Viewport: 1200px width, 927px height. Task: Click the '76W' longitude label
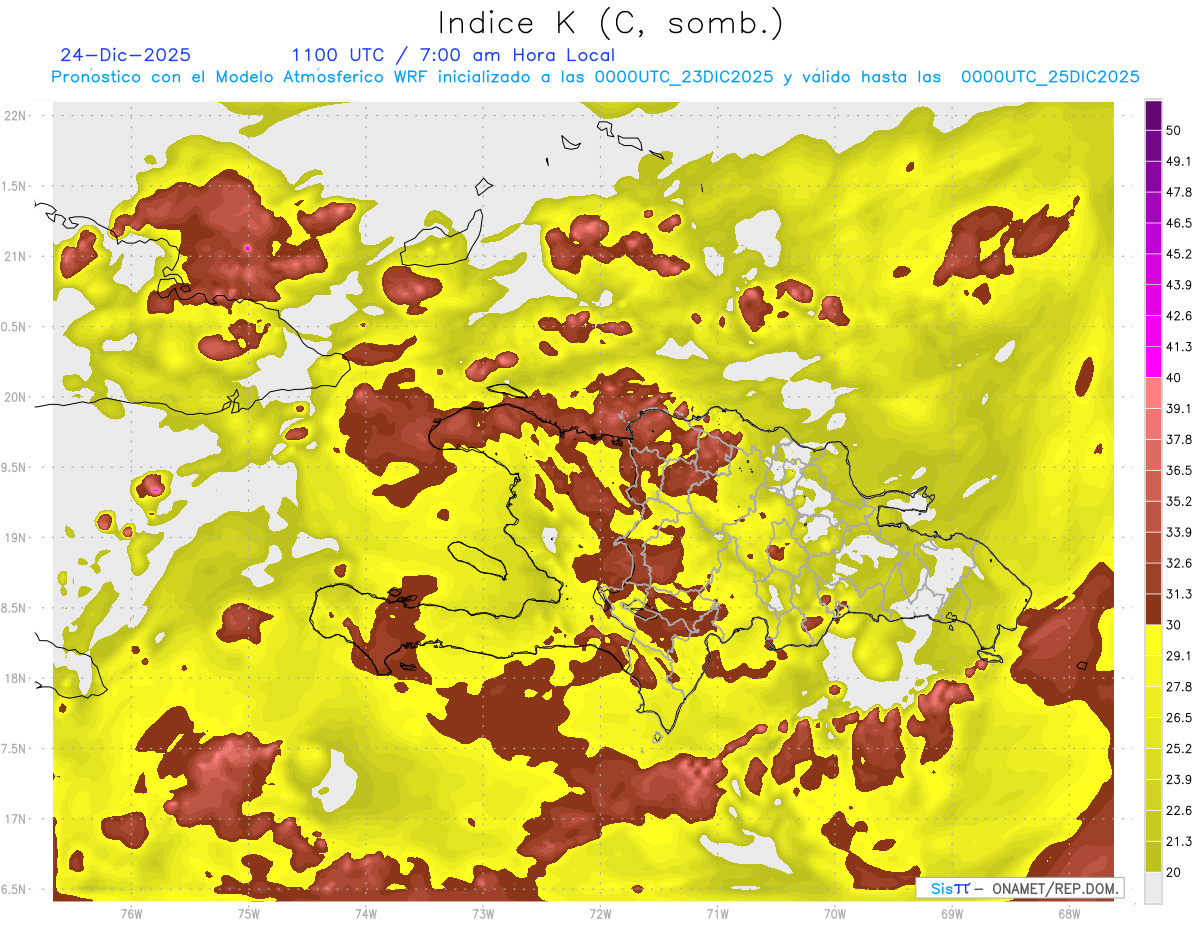(131, 913)
